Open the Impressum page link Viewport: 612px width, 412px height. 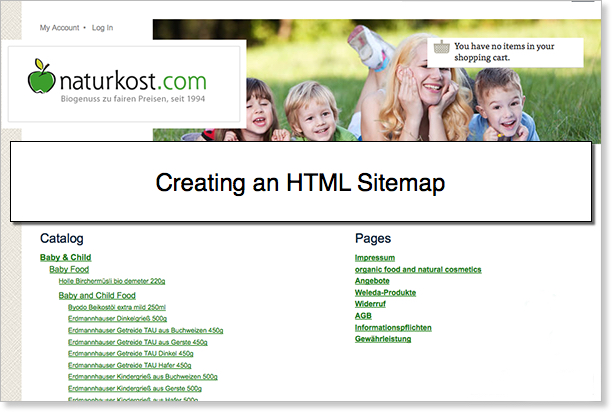click(375, 258)
